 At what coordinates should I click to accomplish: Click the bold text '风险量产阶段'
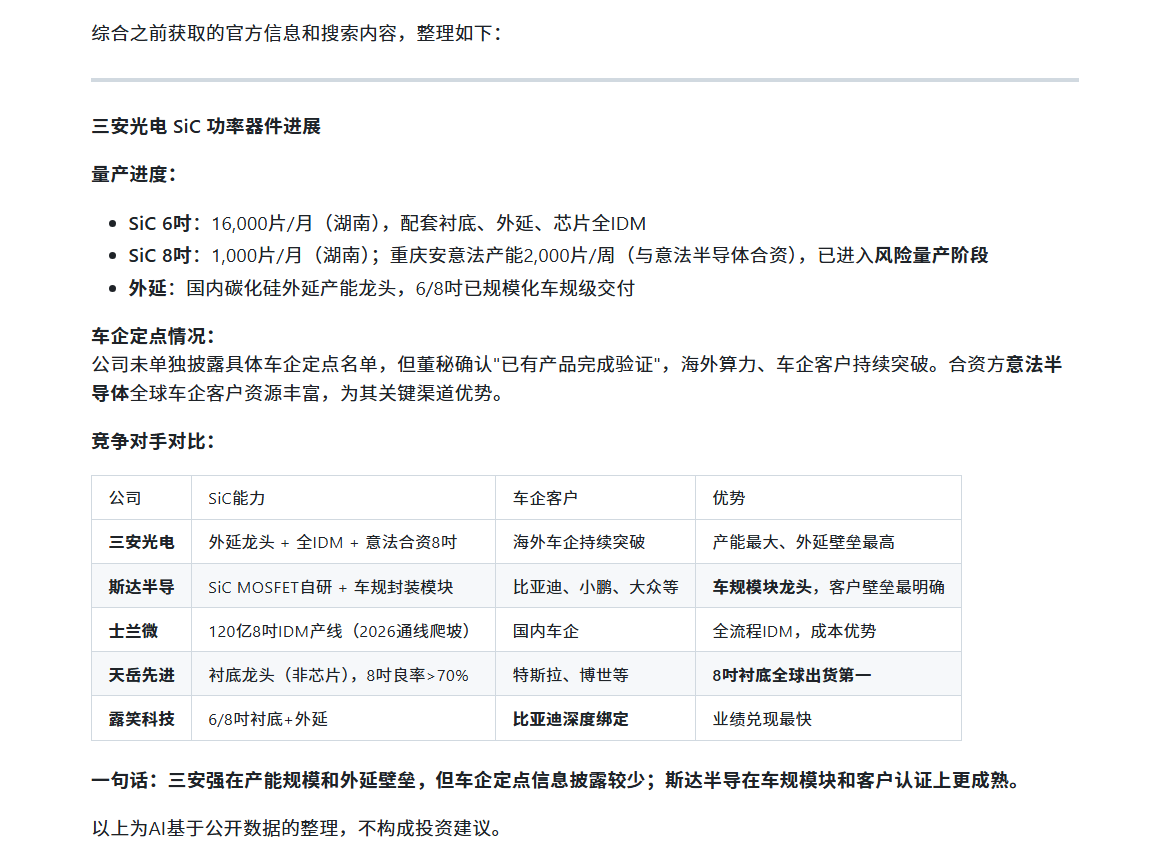(931, 255)
